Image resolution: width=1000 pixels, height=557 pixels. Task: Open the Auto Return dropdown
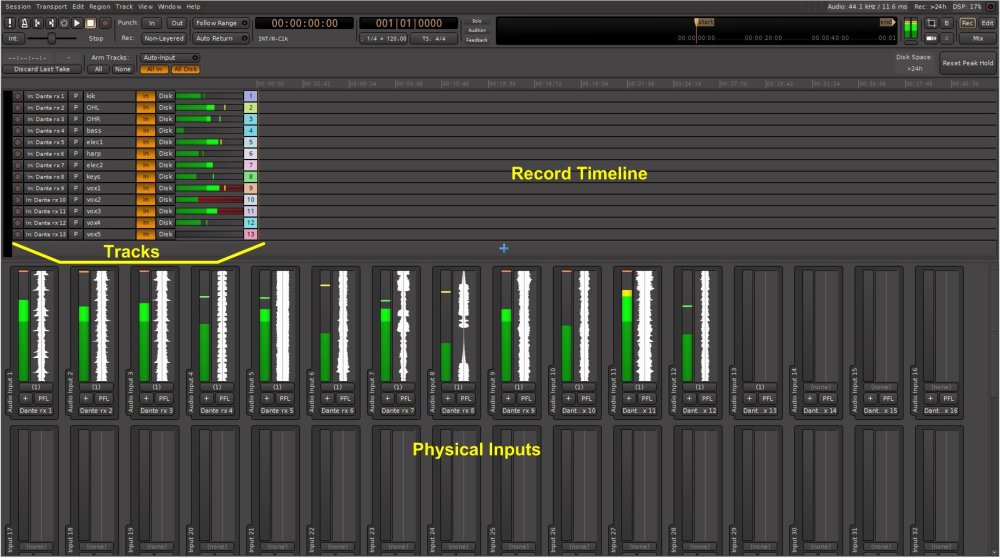(216, 38)
